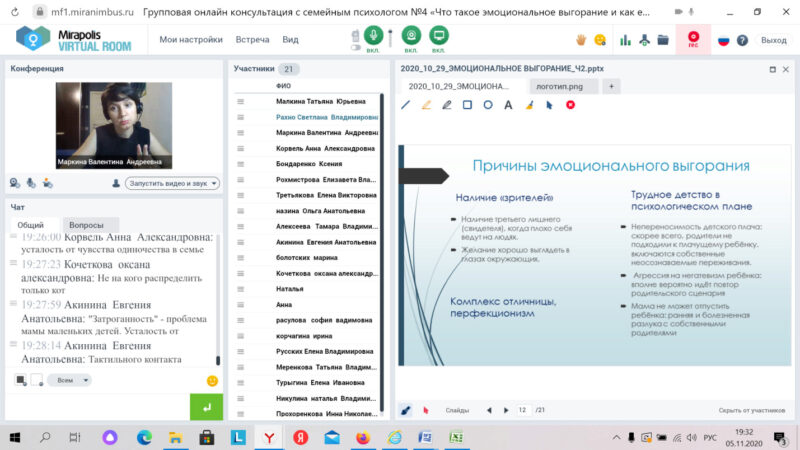The height and width of the screenshot is (450, 800).
Task: Open the chat emoji picker
Action: [212, 381]
